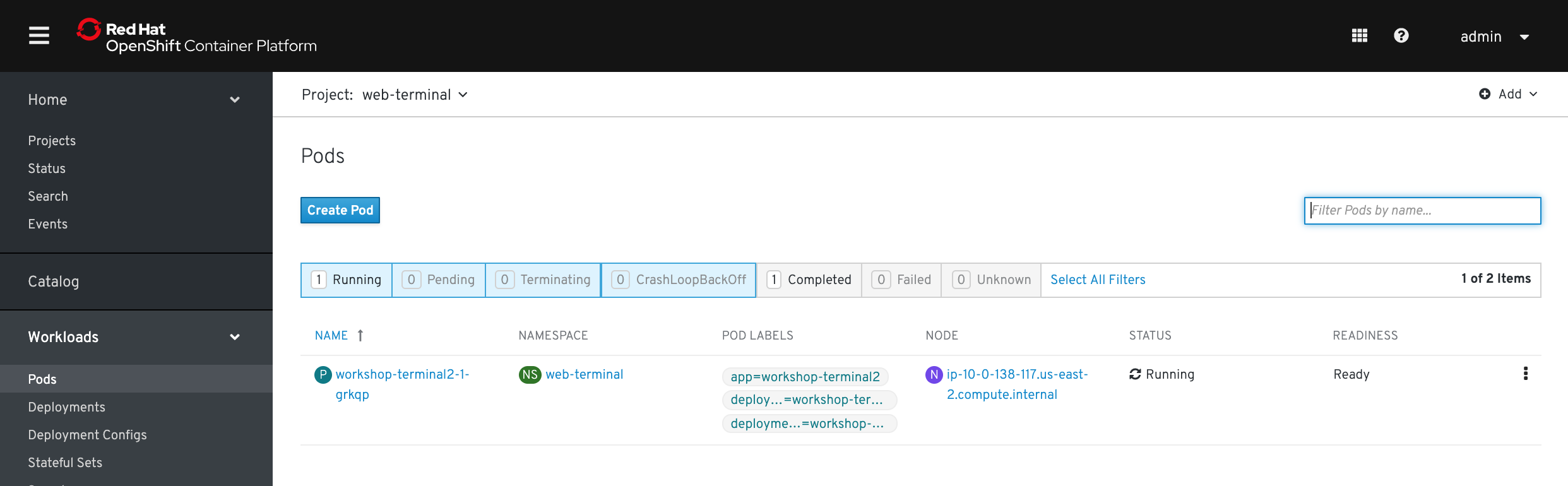
Task: Expand the Catalog navigation section
Action: (x=54, y=282)
